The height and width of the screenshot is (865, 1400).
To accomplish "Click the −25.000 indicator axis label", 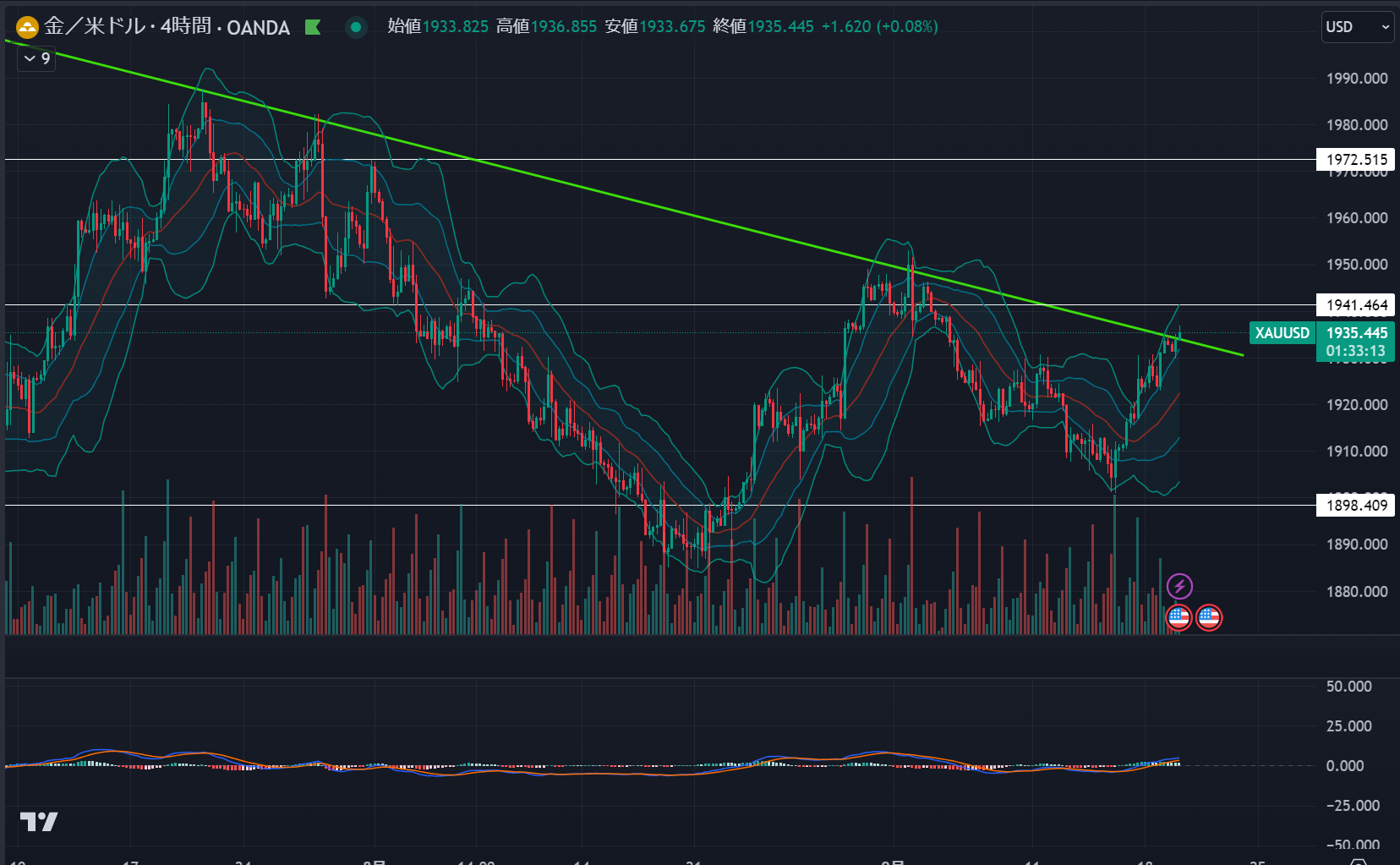I will 1353,805.
